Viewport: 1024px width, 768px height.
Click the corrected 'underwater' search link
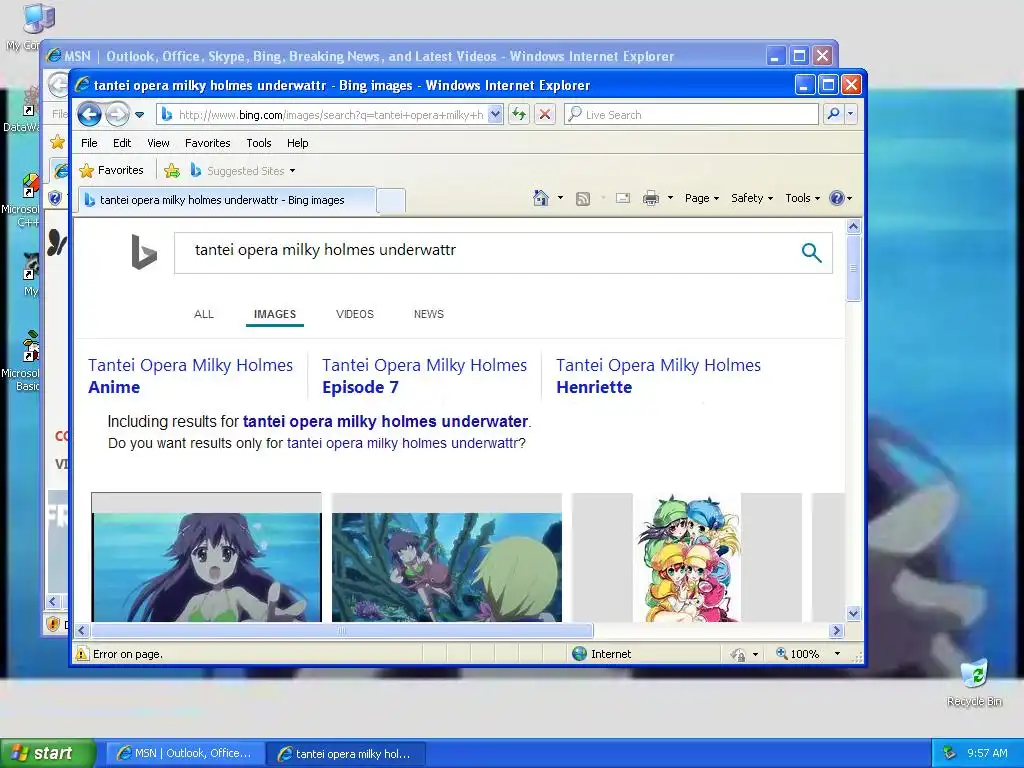click(385, 422)
